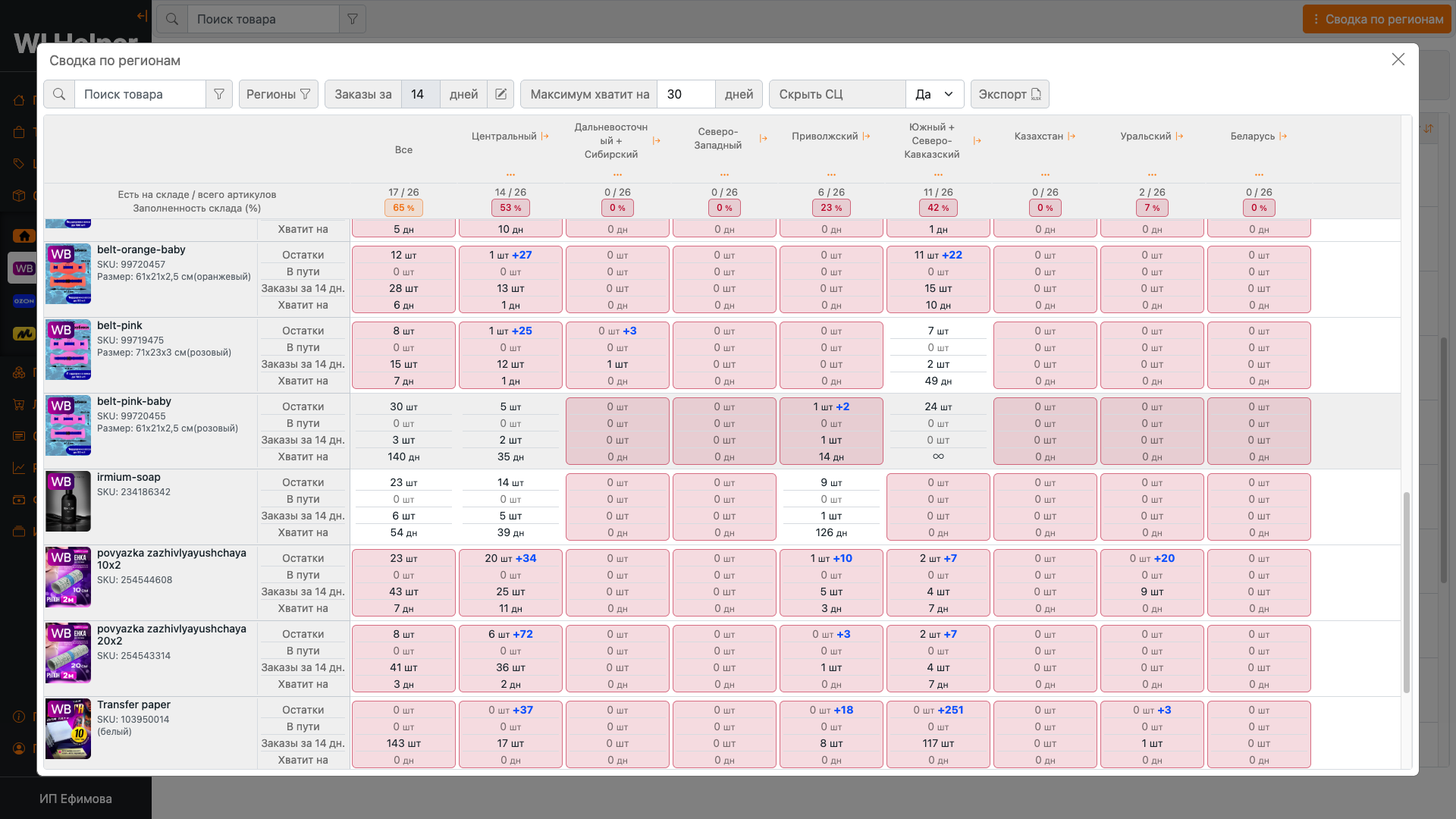
Task: Click the edit pencil icon next to days
Action: click(500, 94)
